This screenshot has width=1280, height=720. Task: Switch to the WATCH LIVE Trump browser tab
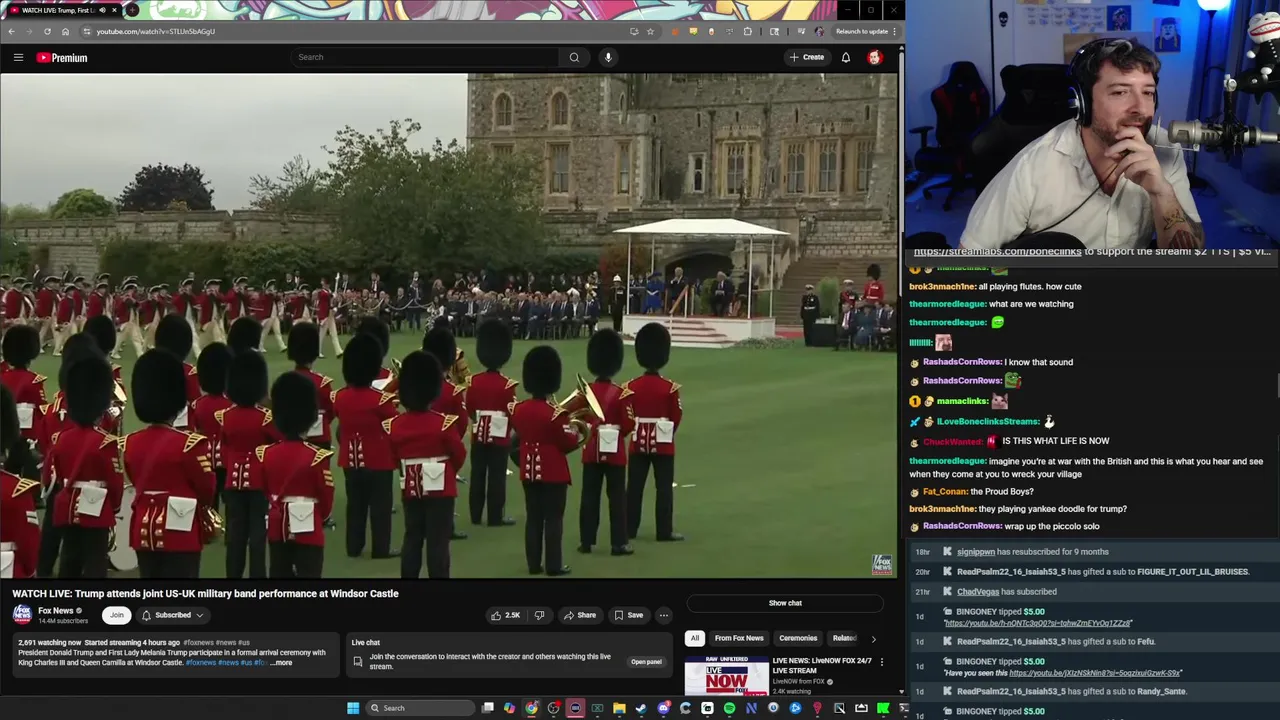tap(55, 10)
